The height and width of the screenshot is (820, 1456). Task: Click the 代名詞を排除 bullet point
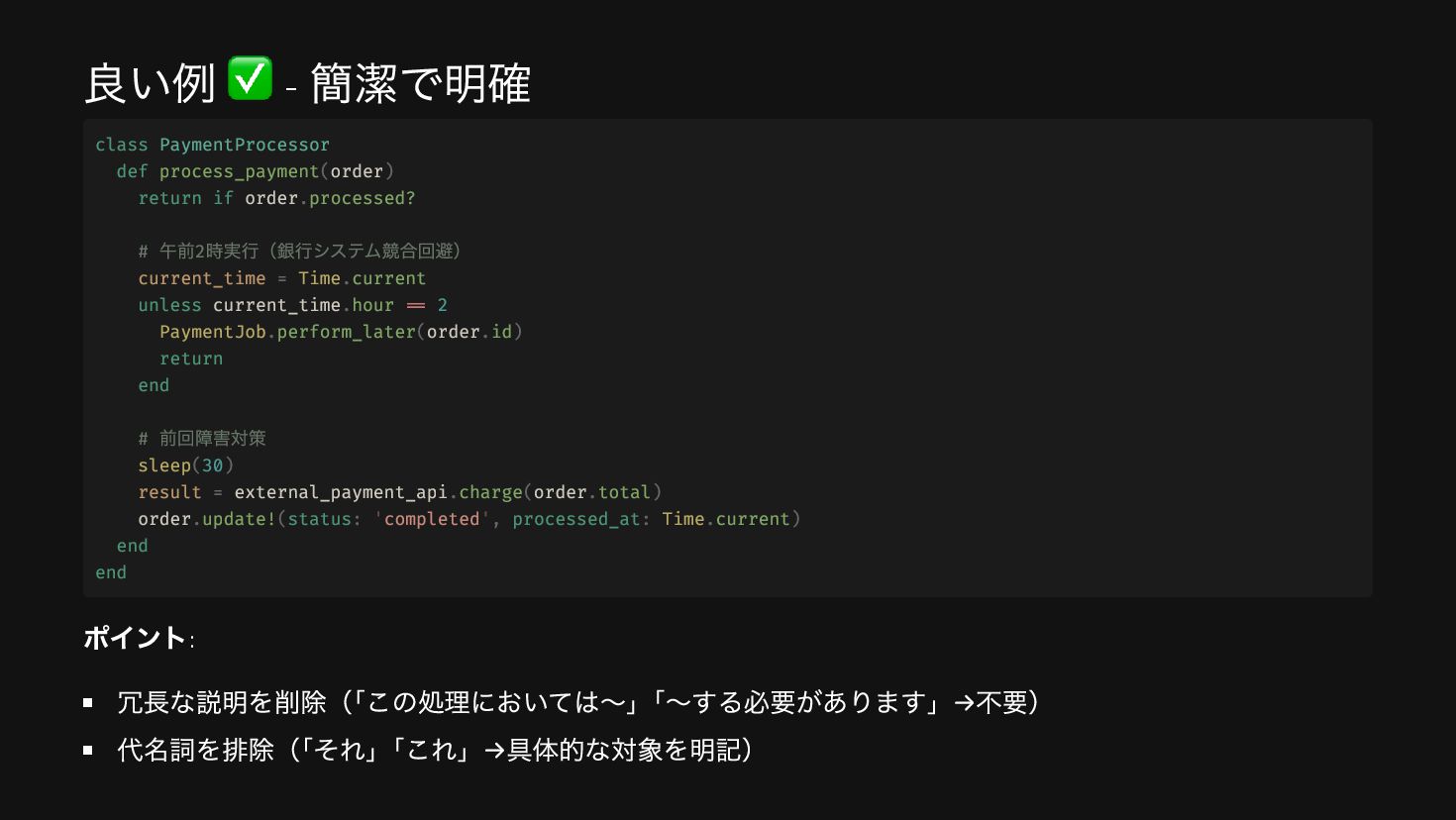[x=436, y=750]
